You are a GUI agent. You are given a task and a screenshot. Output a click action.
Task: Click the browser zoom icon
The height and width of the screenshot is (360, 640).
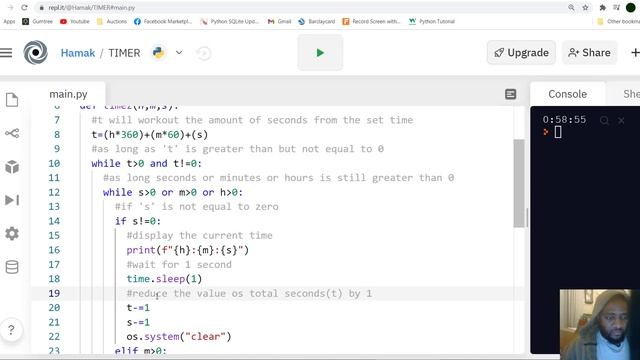(571, 7)
